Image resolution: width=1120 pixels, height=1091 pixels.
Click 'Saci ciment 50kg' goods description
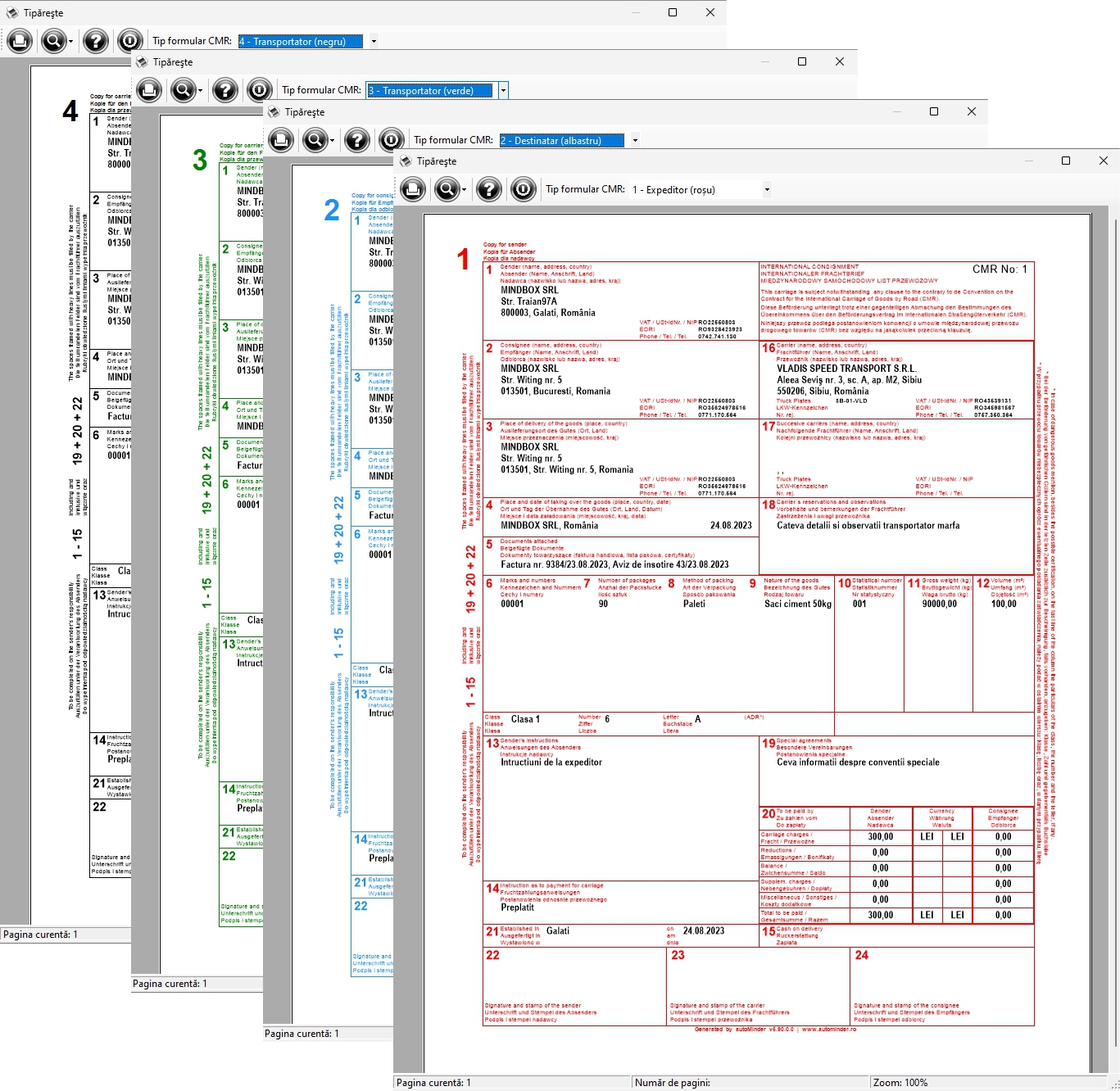(x=798, y=604)
